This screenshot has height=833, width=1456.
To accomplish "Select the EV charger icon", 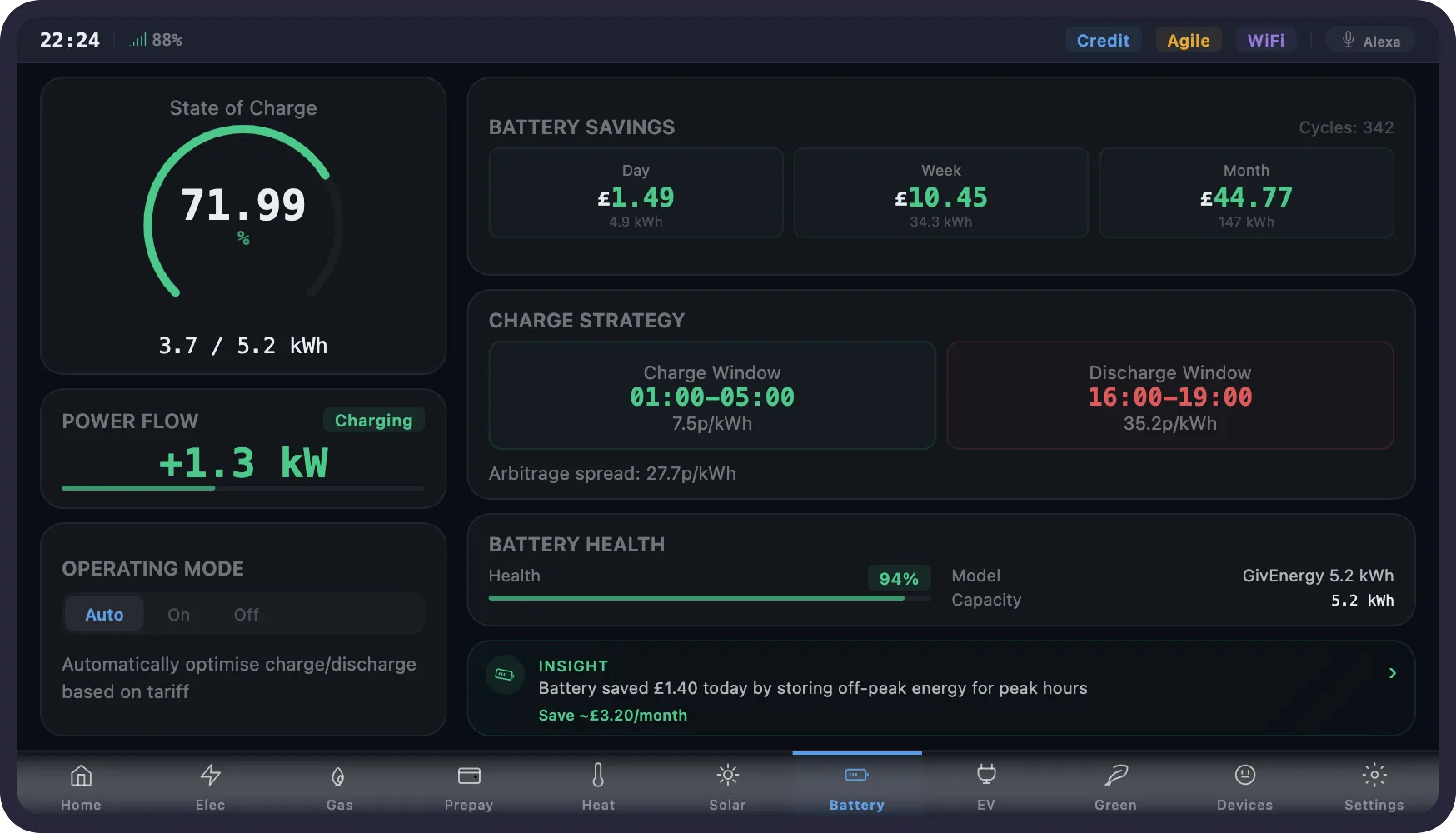I will (986, 784).
